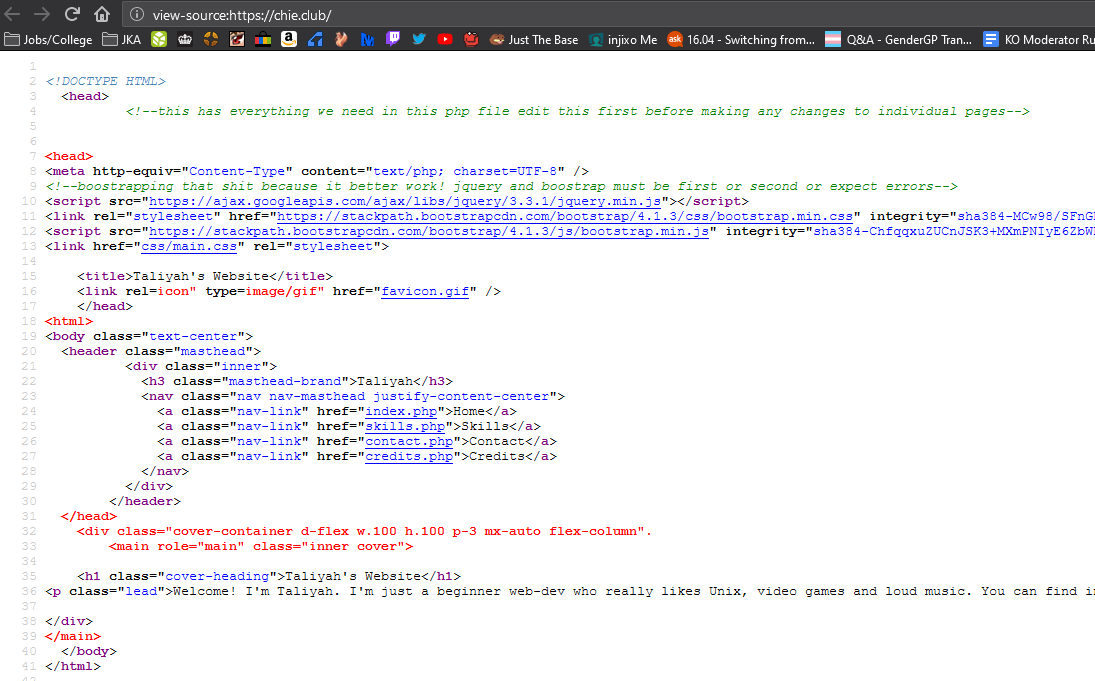1095x681 pixels.
Task: Open the blue angular logo bookmark
Action: [315, 40]
